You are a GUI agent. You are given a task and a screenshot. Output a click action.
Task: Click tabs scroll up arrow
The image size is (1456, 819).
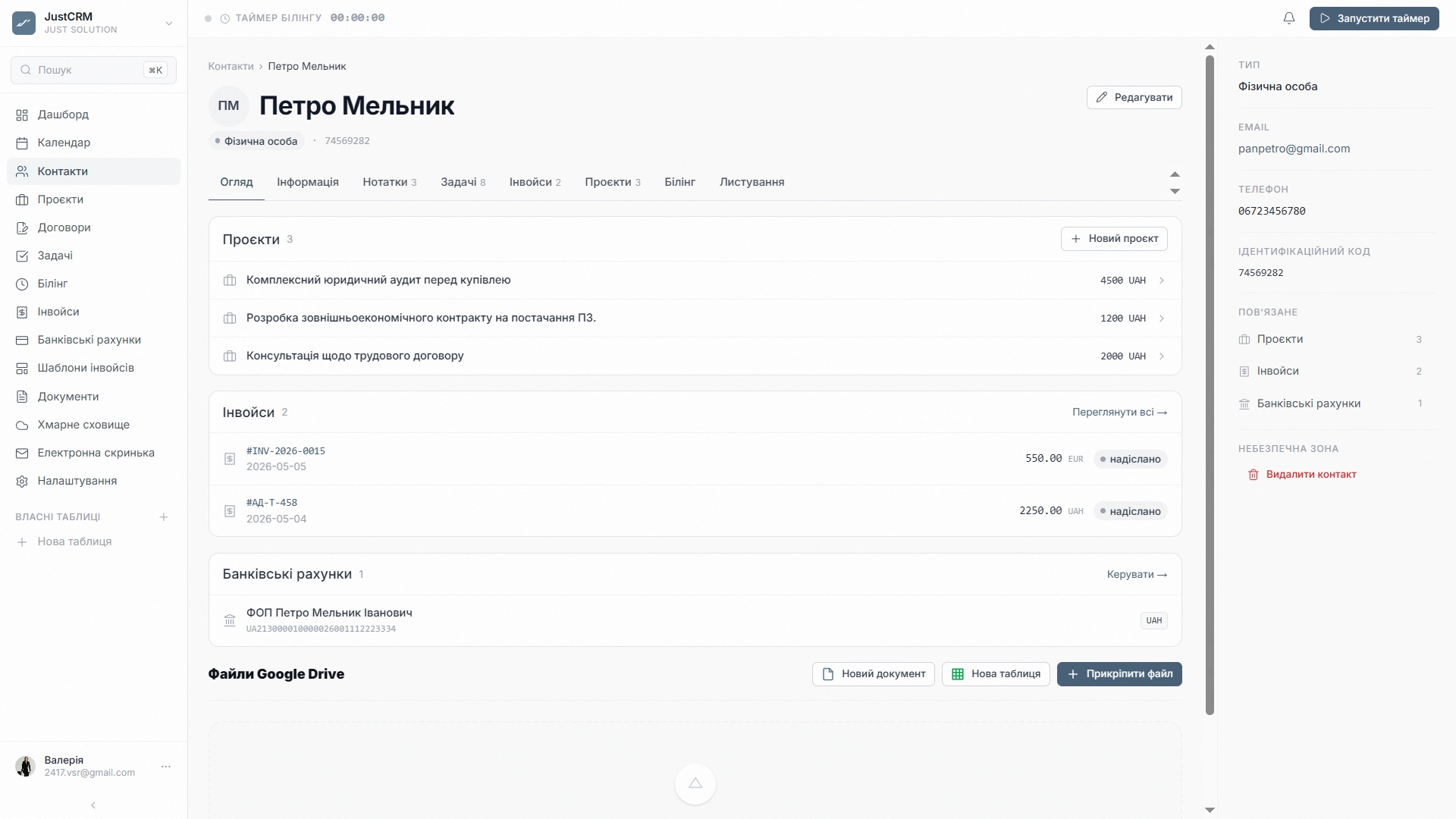(1175, 174)
